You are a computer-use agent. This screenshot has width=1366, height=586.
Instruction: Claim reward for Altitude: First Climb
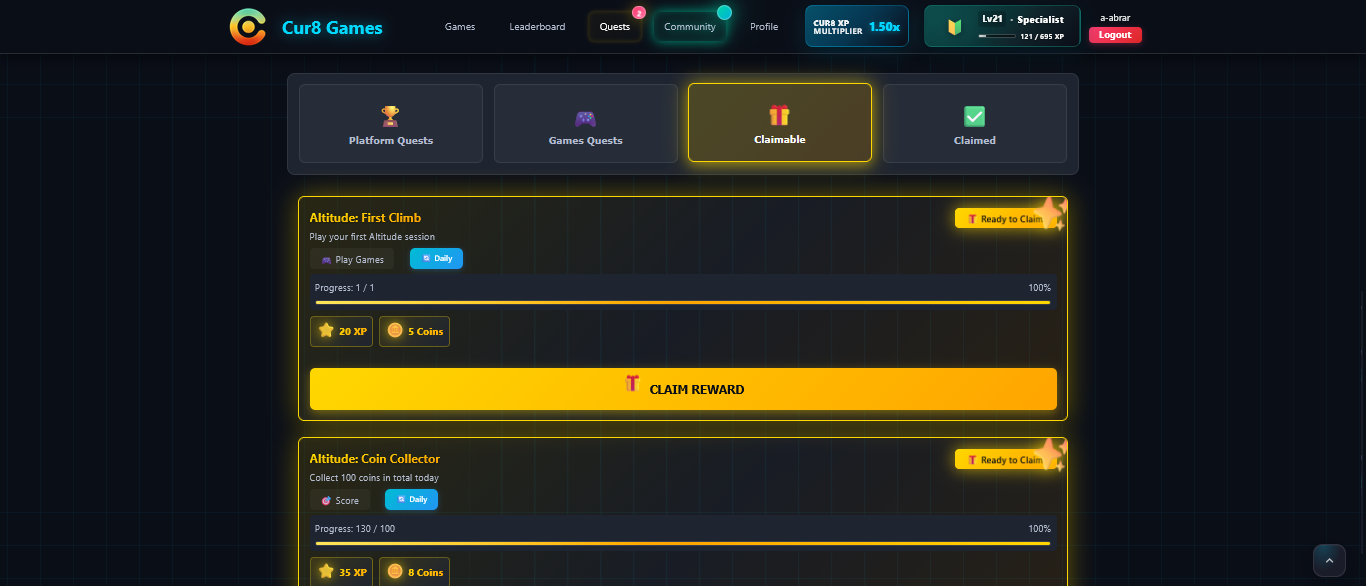[683, 389]
